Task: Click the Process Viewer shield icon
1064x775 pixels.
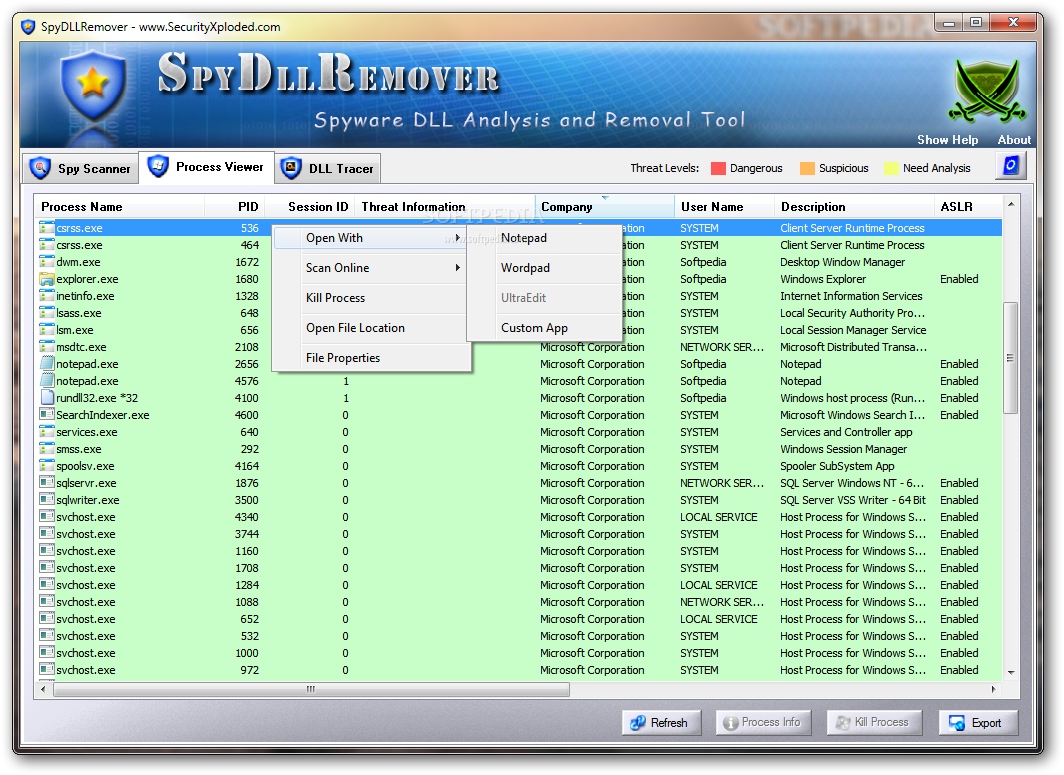Action: (158, 166)
